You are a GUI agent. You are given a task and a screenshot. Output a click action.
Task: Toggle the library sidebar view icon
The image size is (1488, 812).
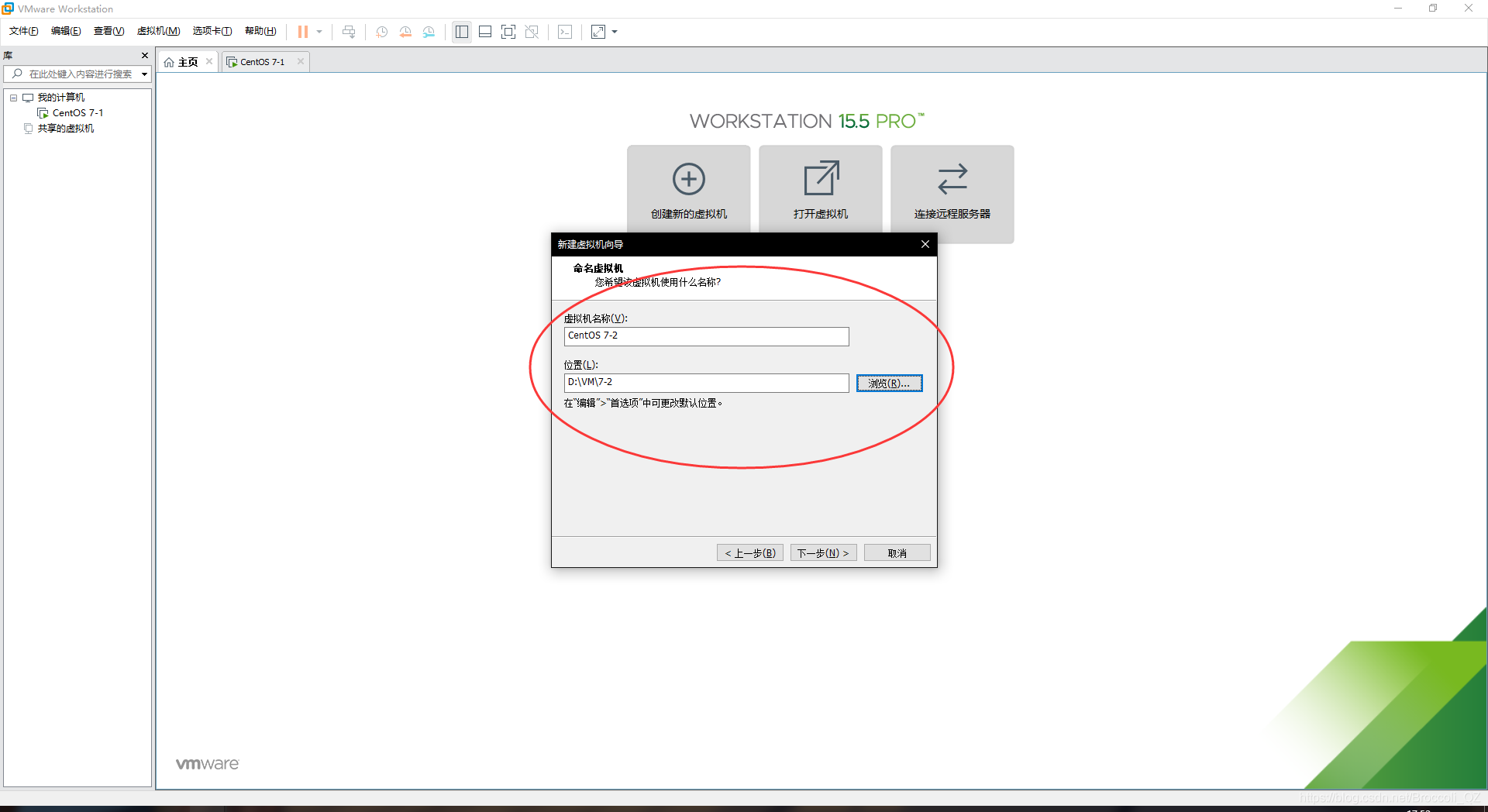point(462,32)
